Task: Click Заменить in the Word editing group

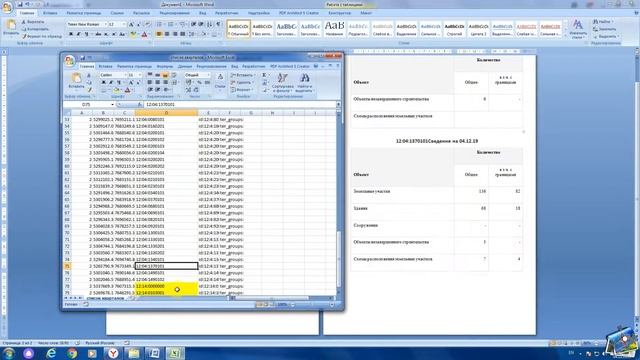Action: pyautogui.click(x=604, y=29)
